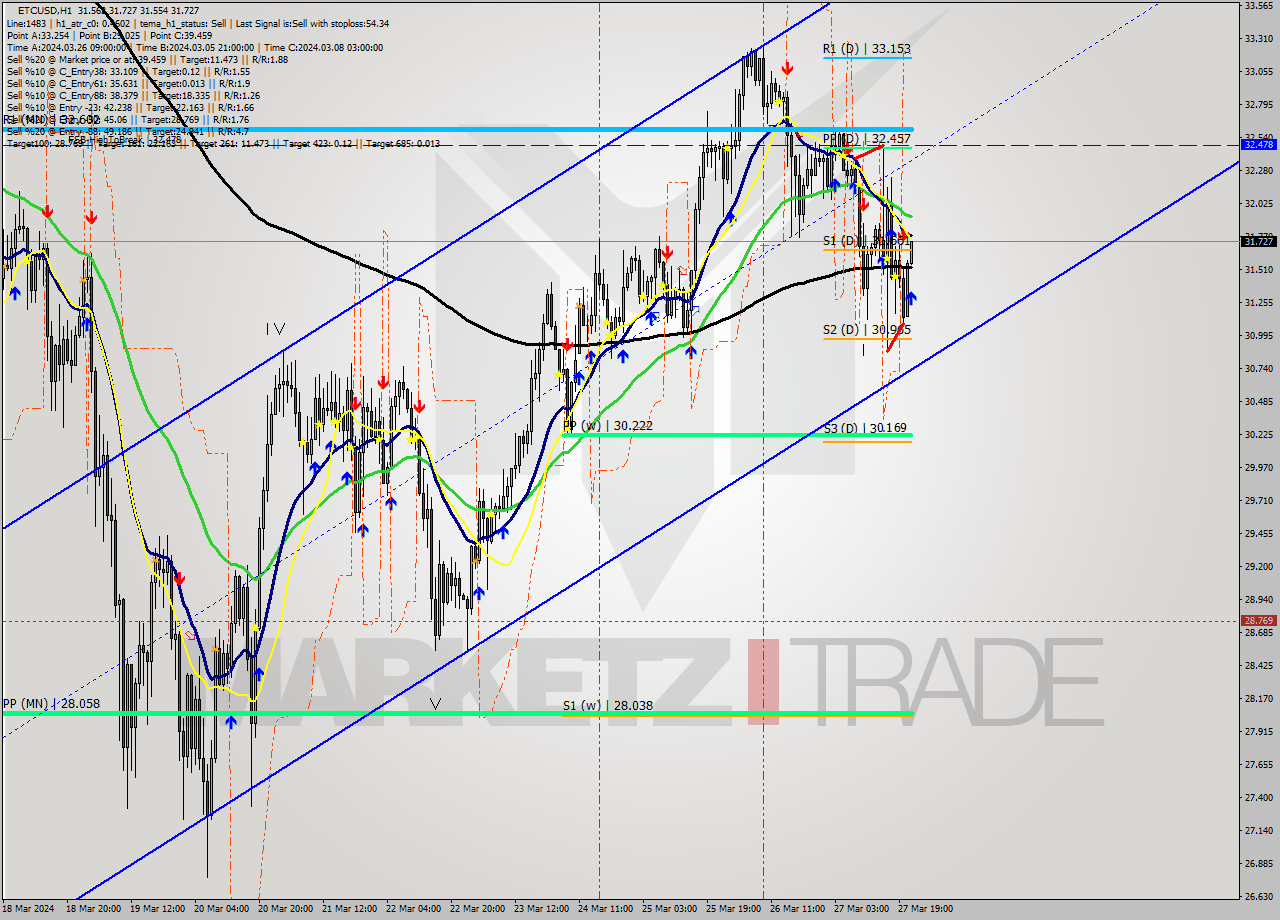This screenshot has height=920, width=1280.
Task: Click the 30.225 price axis value
Action: point(1258,434)
